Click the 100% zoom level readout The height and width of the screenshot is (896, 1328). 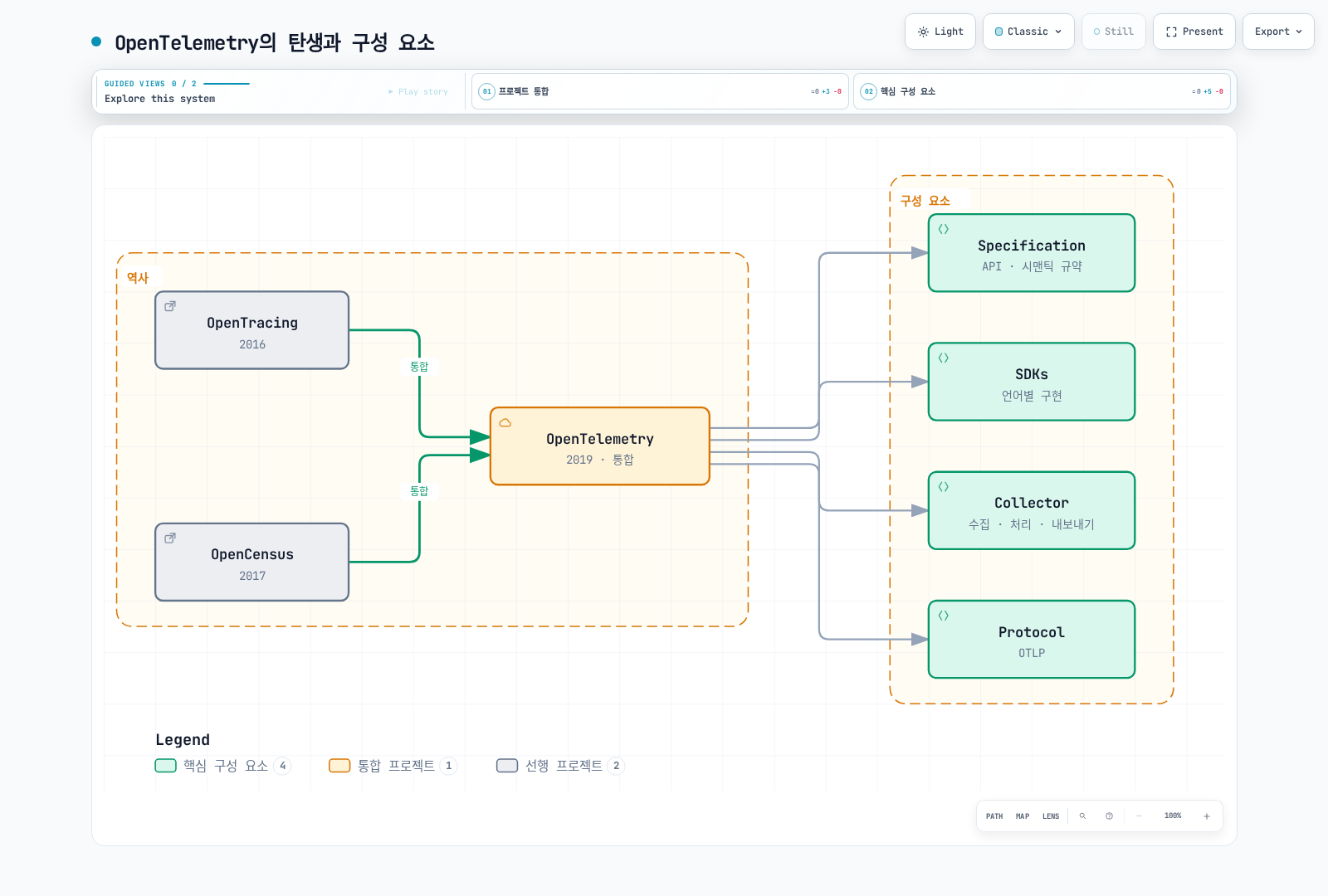point(1173,816)
